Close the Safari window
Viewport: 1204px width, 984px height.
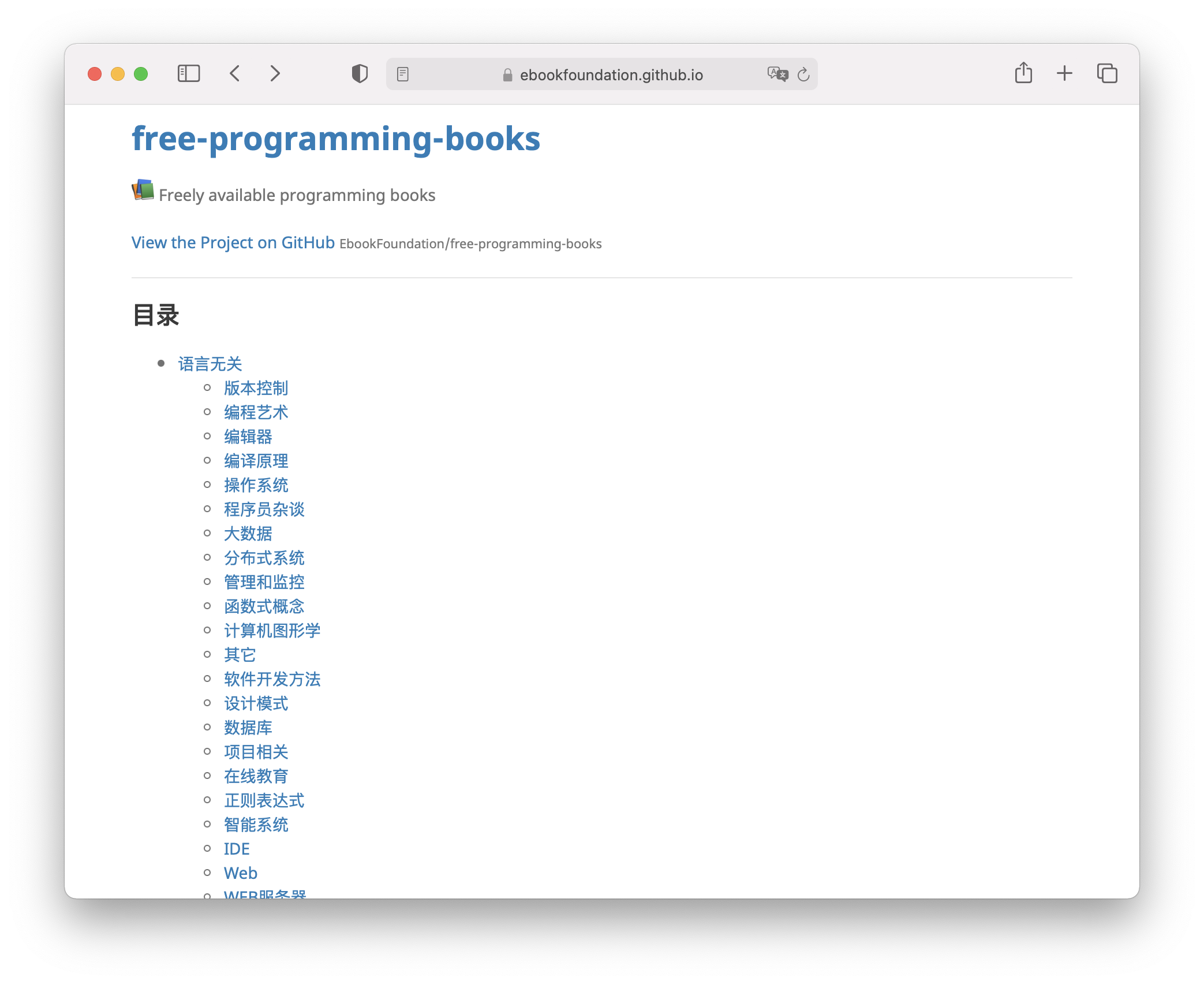(x=95, y=74)
